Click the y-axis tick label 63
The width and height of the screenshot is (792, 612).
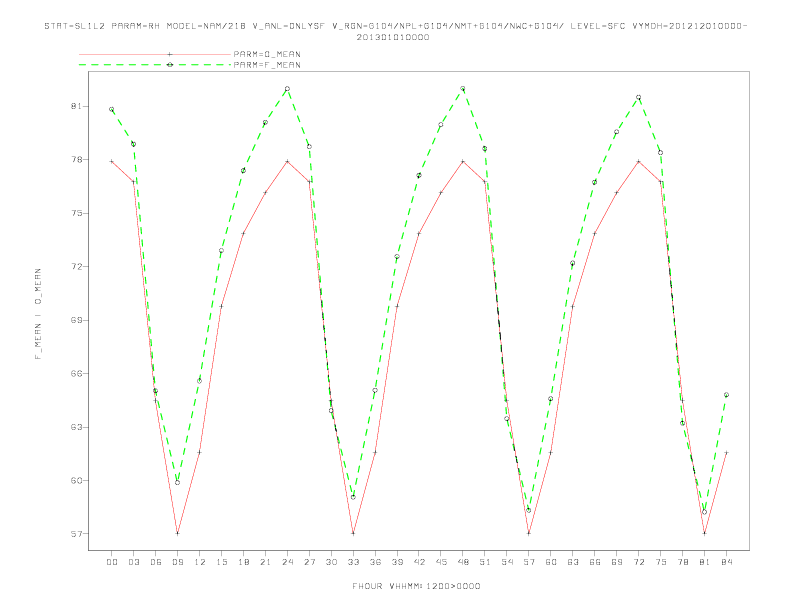tap(76, 427)
